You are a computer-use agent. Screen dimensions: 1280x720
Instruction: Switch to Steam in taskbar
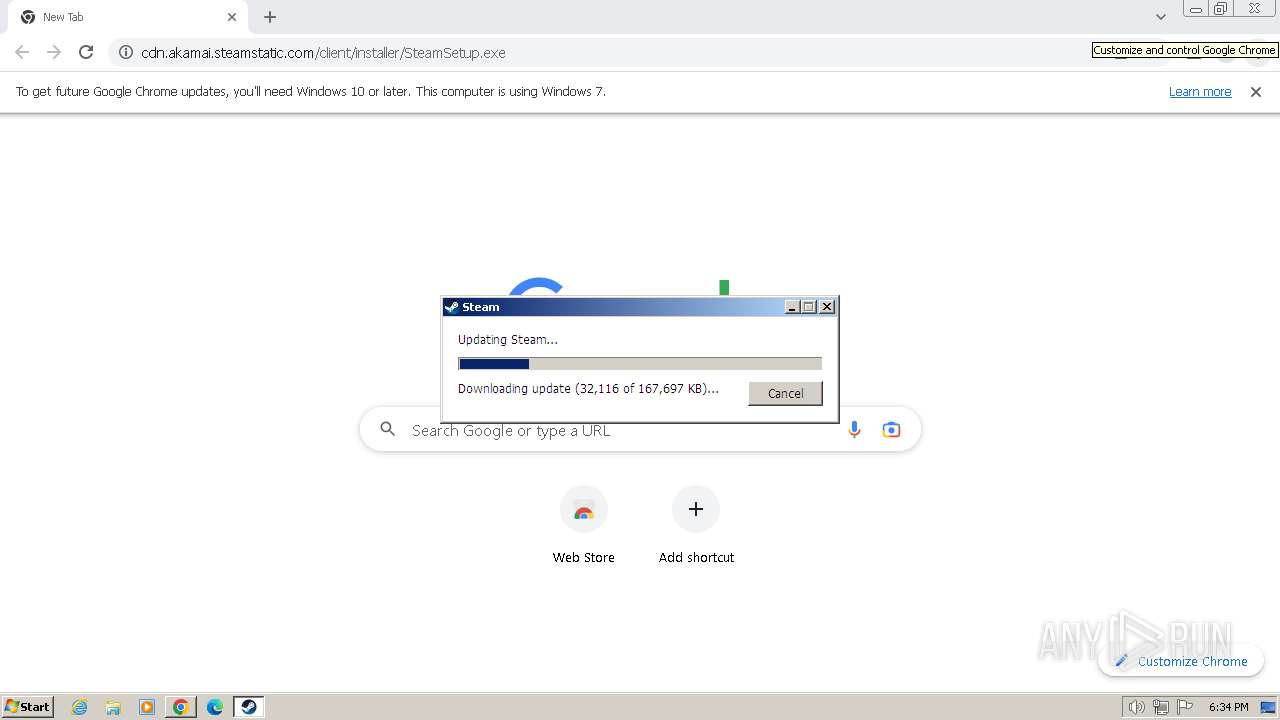[x=249, y=707]
